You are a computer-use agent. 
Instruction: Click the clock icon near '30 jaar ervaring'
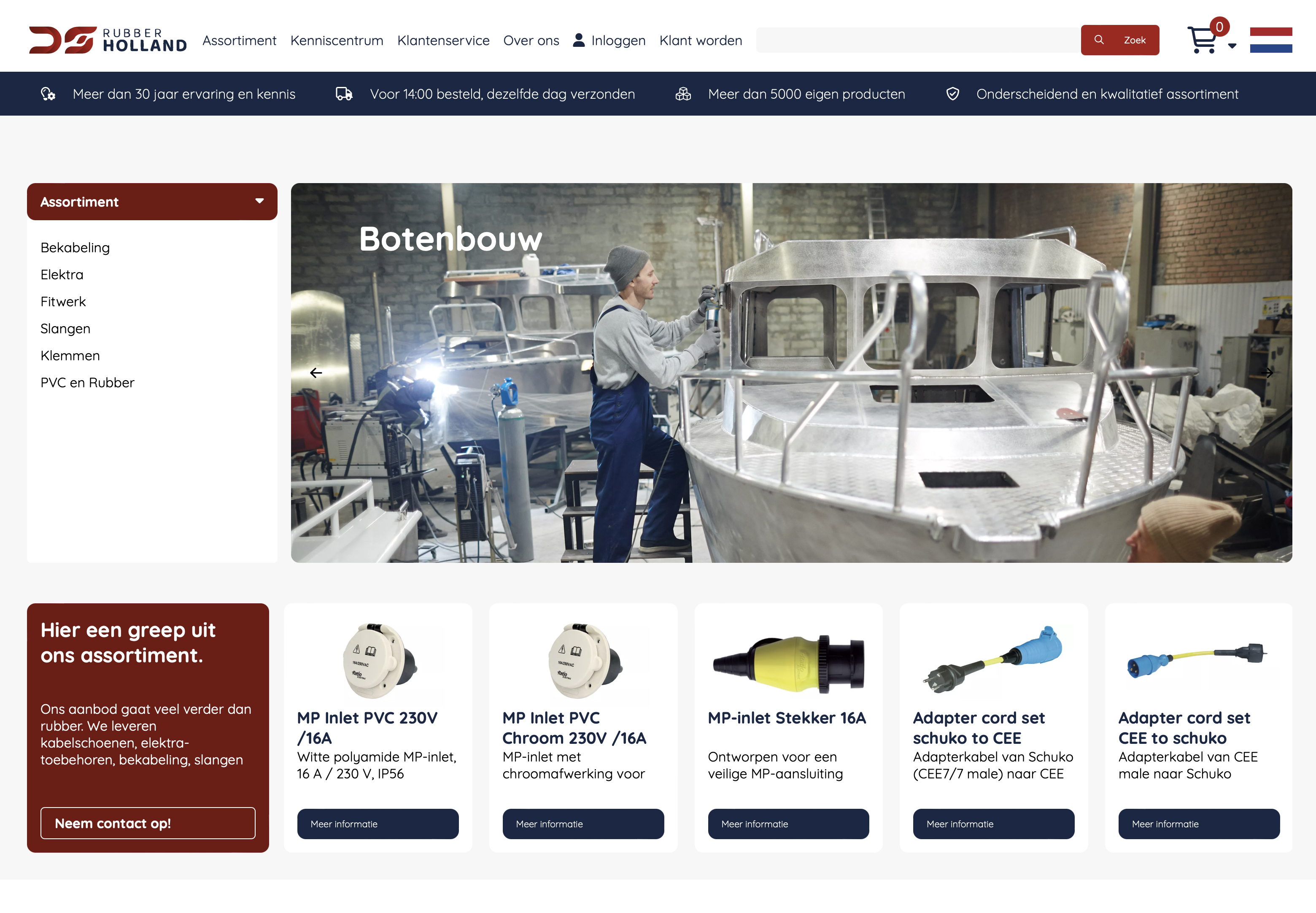[48, 93]
